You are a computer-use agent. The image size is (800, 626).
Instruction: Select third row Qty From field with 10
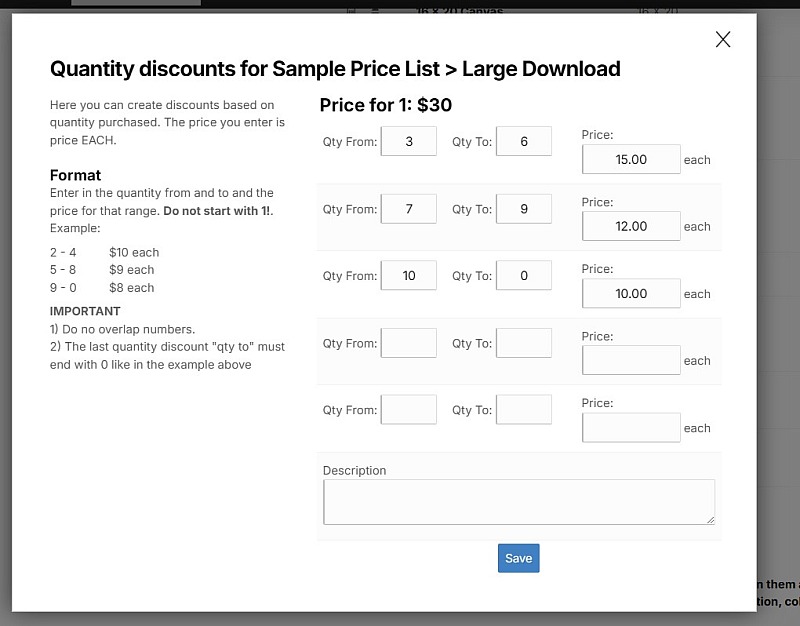[x=409, y=275]
